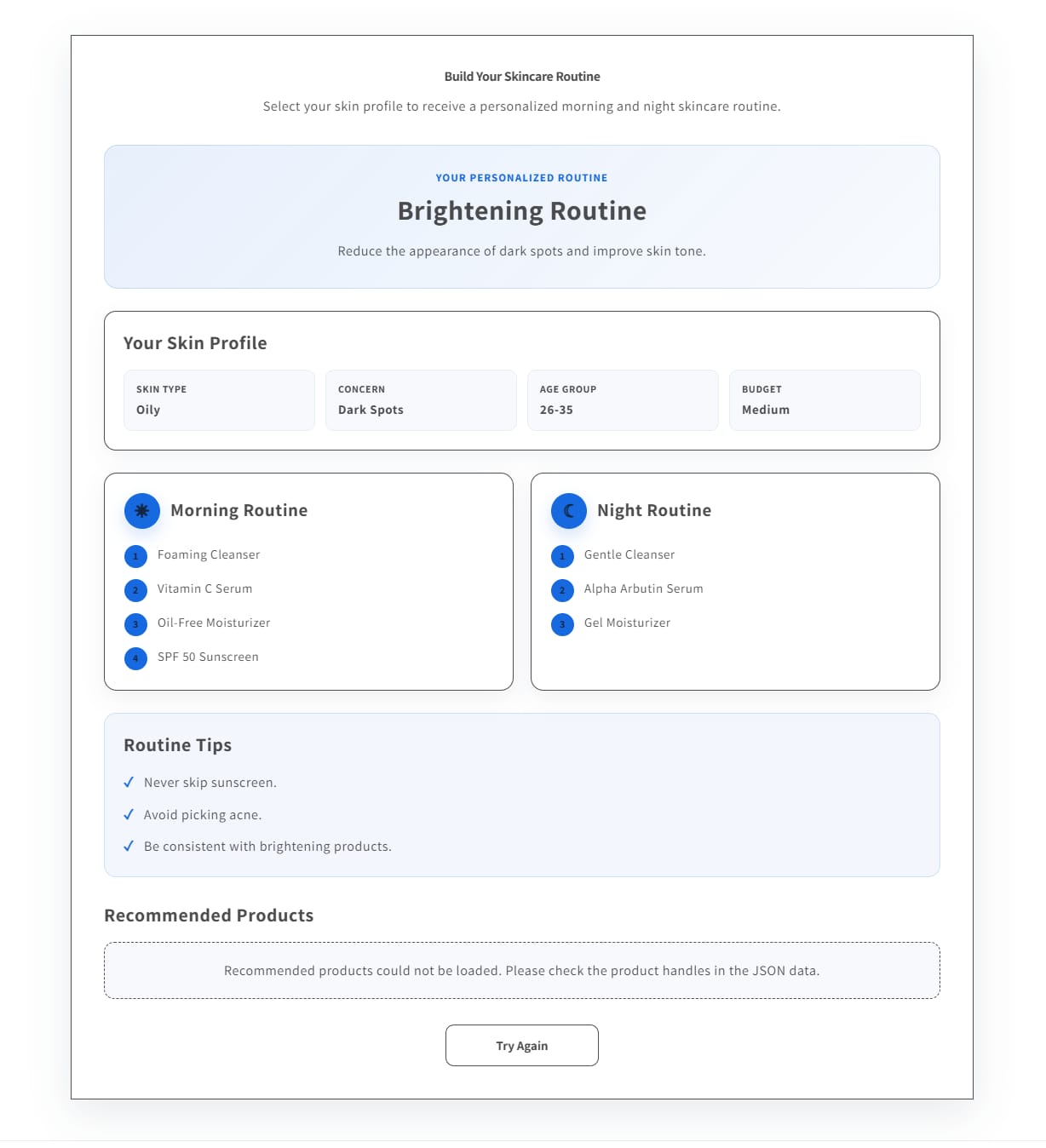Click checkmark next to Never skip sunscreen
The height and width of the screenshot is (1148, 1046).
pyautogui.click(x=129, y=782)
